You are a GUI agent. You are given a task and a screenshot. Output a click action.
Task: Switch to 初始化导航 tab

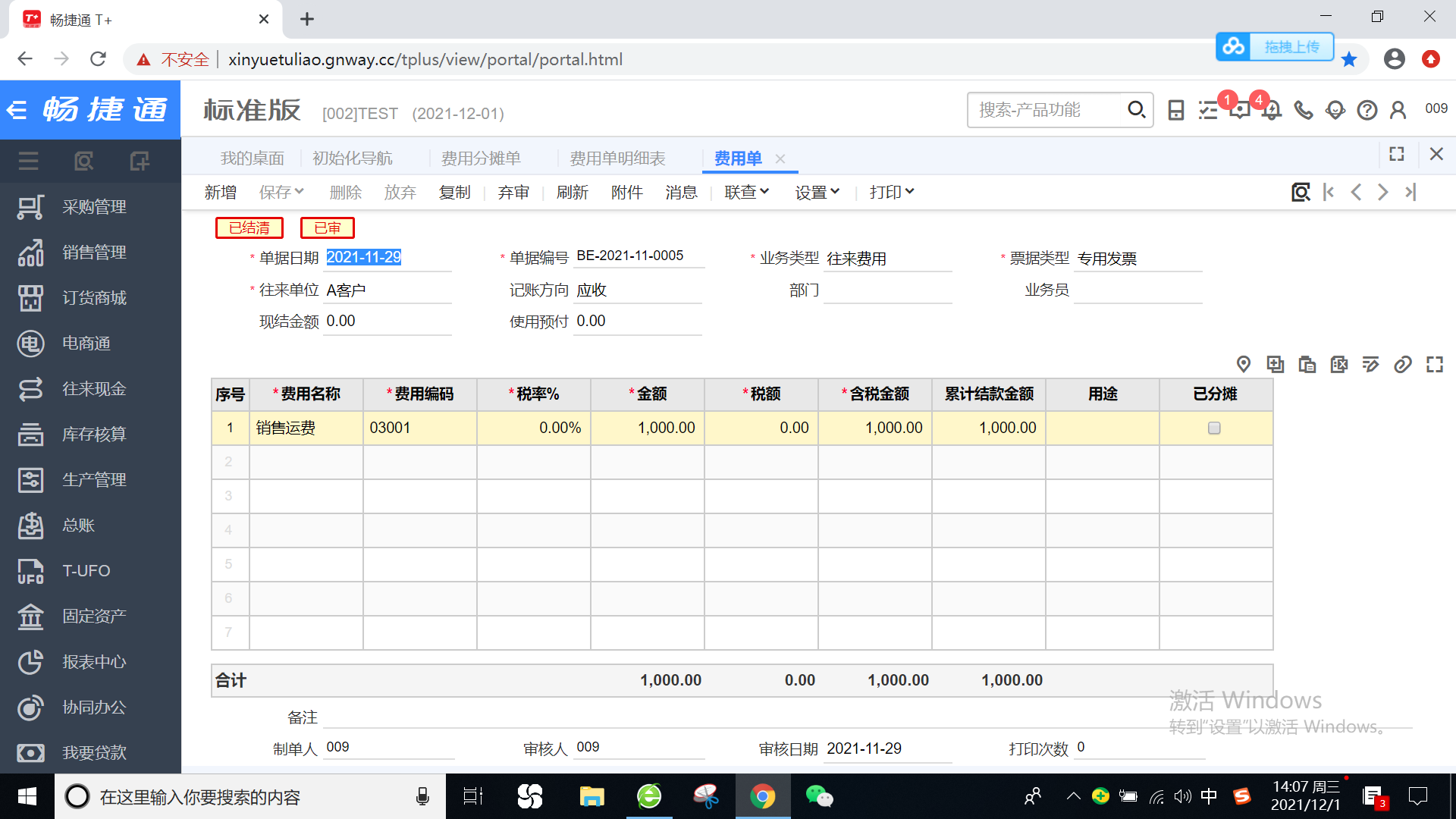coord(353,158)
